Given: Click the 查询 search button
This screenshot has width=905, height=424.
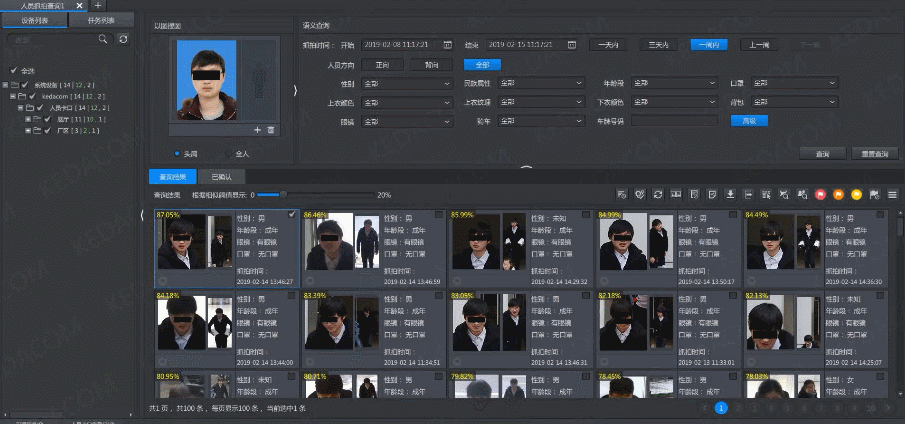Looking at the screenshot, I should click(822, 154).
